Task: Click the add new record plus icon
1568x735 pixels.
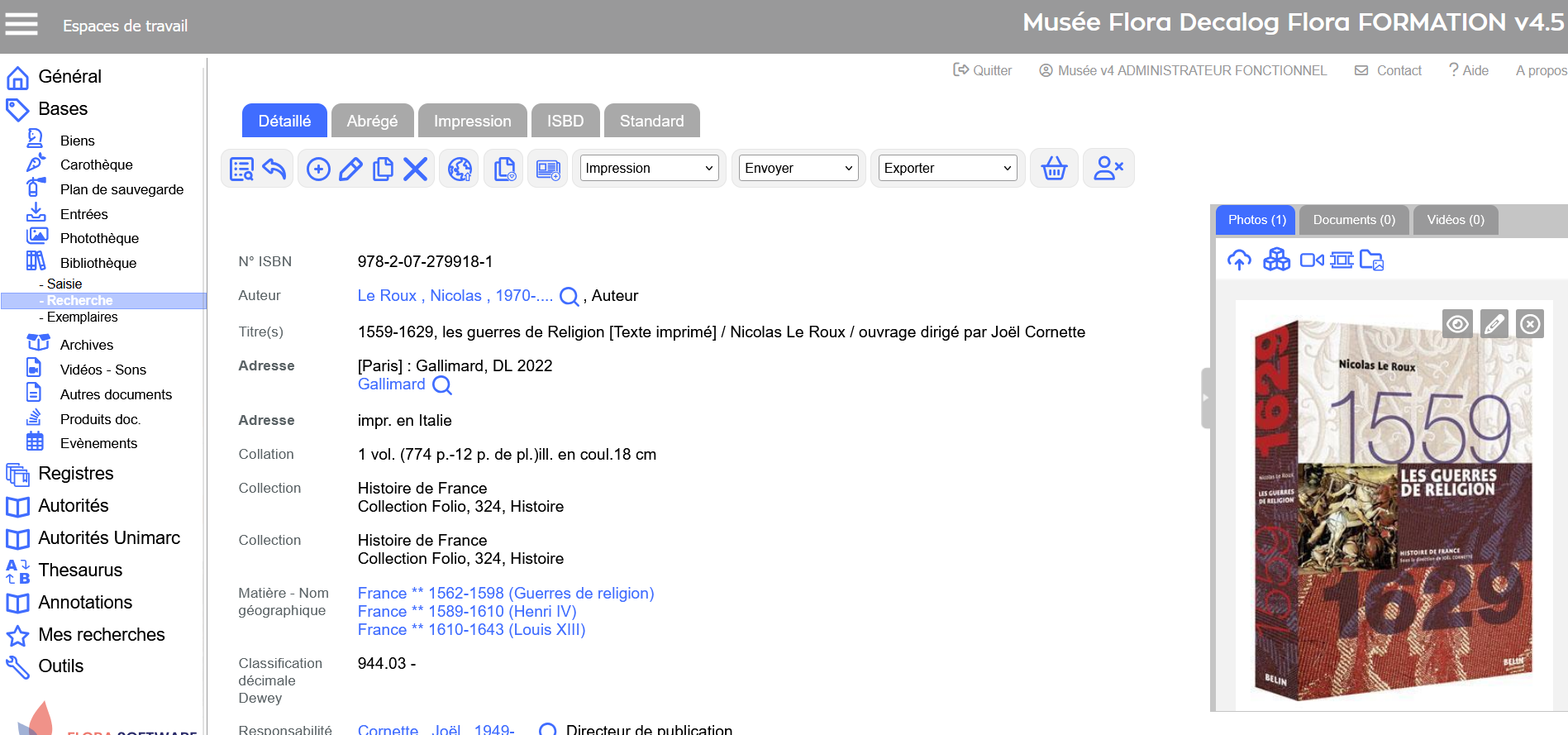Action: [x=318, y=169]
